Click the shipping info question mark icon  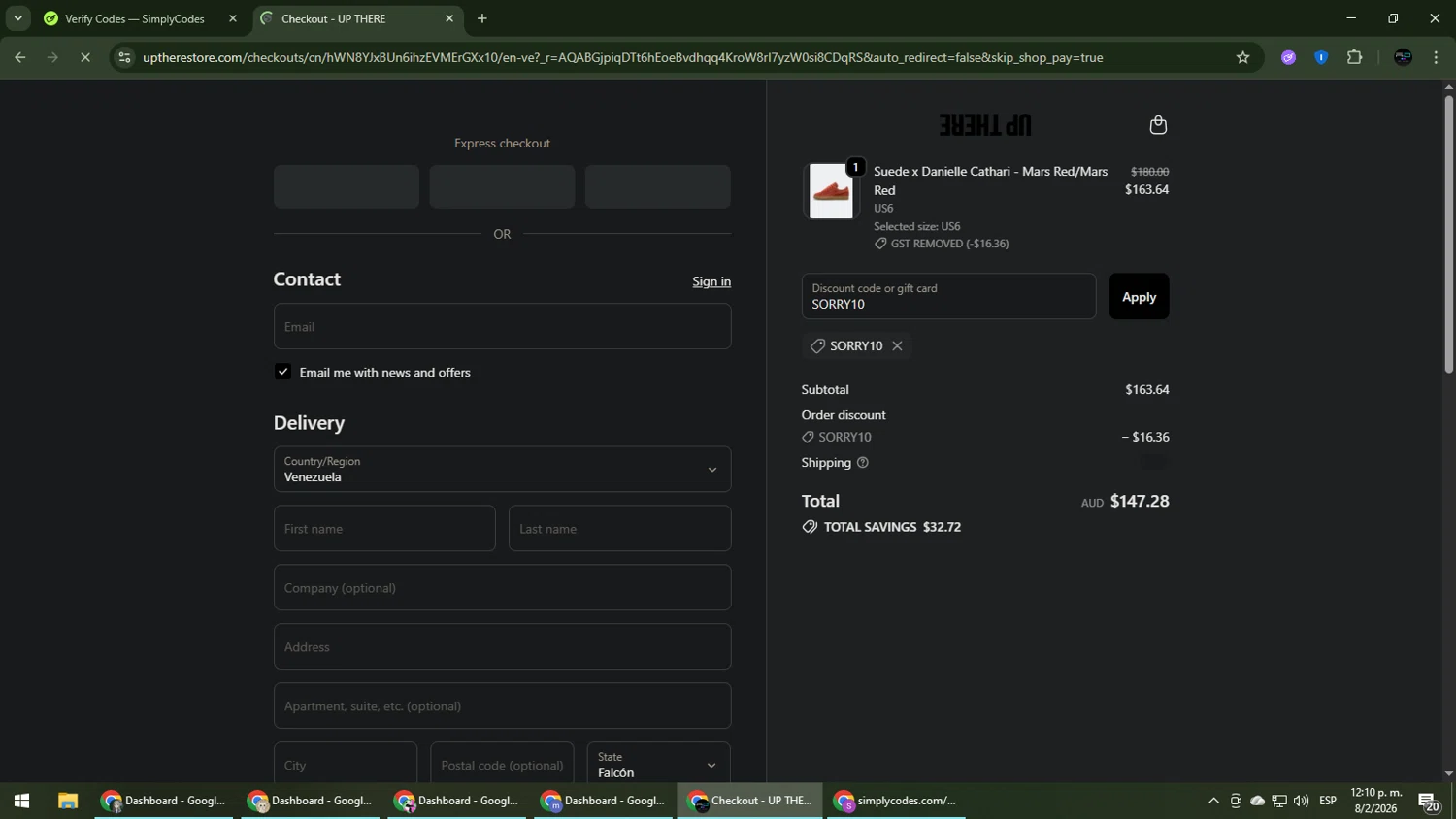(x=862, y=463)
